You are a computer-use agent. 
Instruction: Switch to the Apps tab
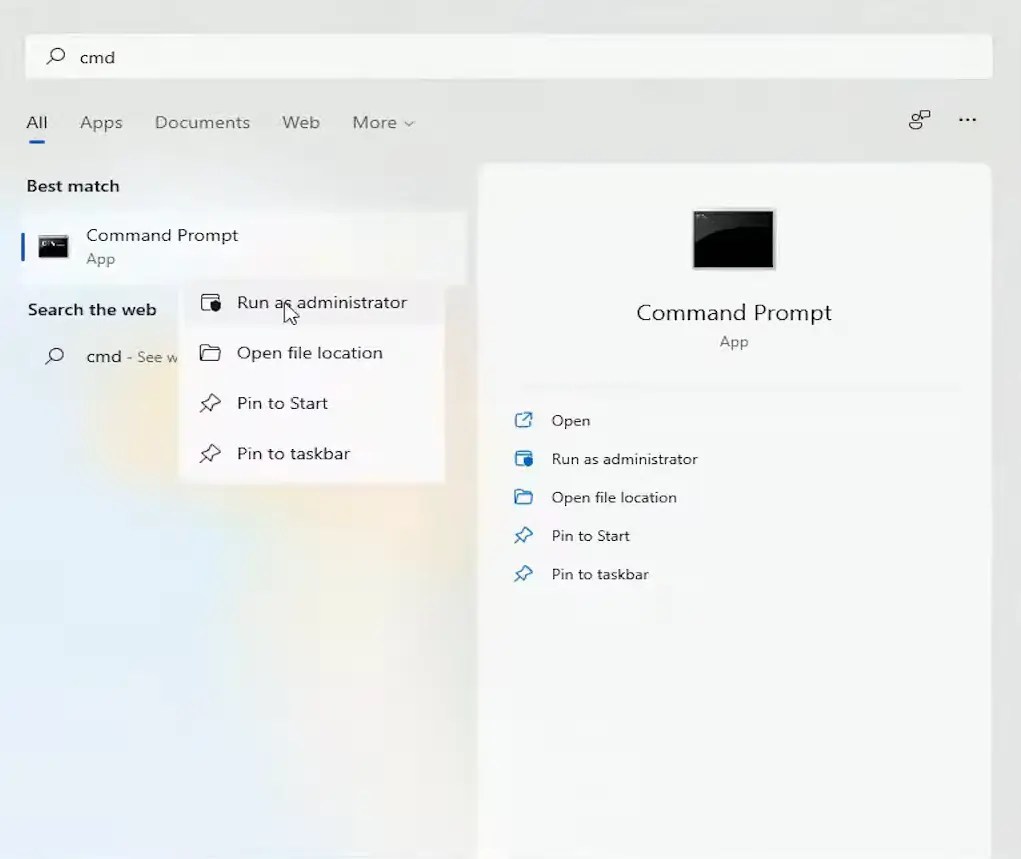(x=101, y=122)
